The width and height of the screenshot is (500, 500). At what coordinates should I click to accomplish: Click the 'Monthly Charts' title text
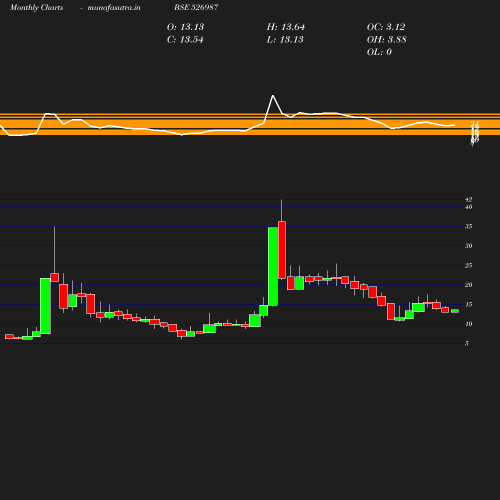coord(37,7)
